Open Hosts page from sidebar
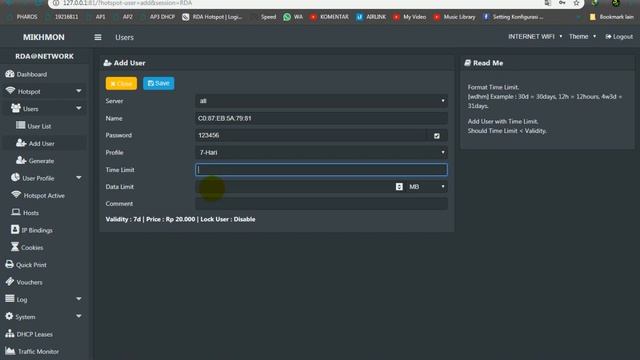The image size is (640, 360). [25, 213]
